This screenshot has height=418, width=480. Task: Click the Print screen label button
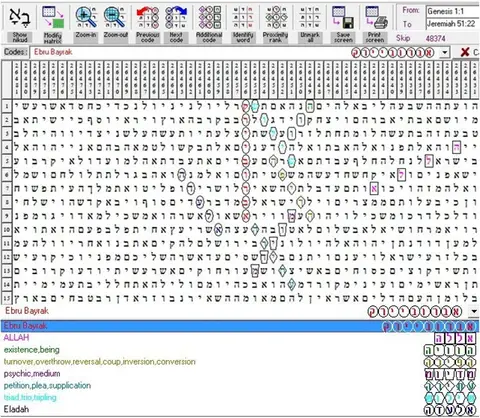point(375,37)
